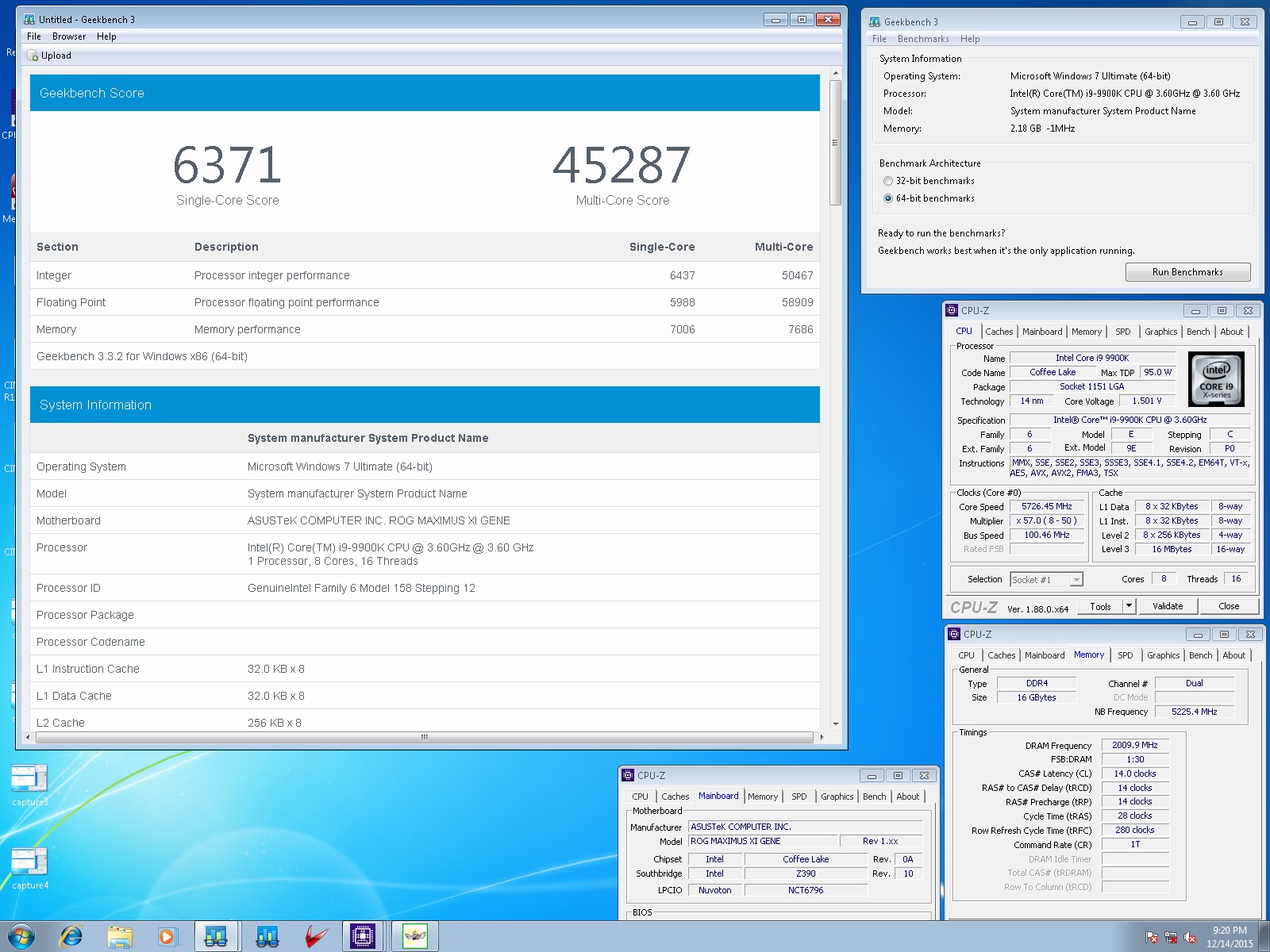Select 64-bit benchmarks radio option
This screenshot has height=952, width=1270.
[888, 198]
